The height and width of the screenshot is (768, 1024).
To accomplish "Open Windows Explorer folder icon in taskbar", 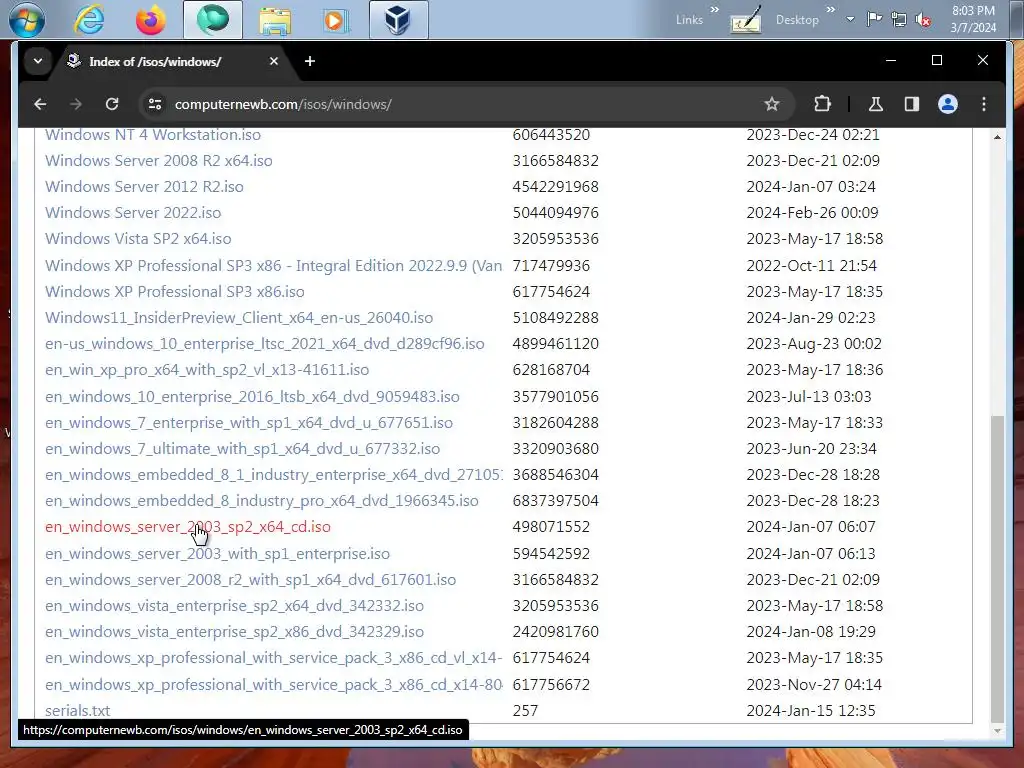I will [275, 20].
